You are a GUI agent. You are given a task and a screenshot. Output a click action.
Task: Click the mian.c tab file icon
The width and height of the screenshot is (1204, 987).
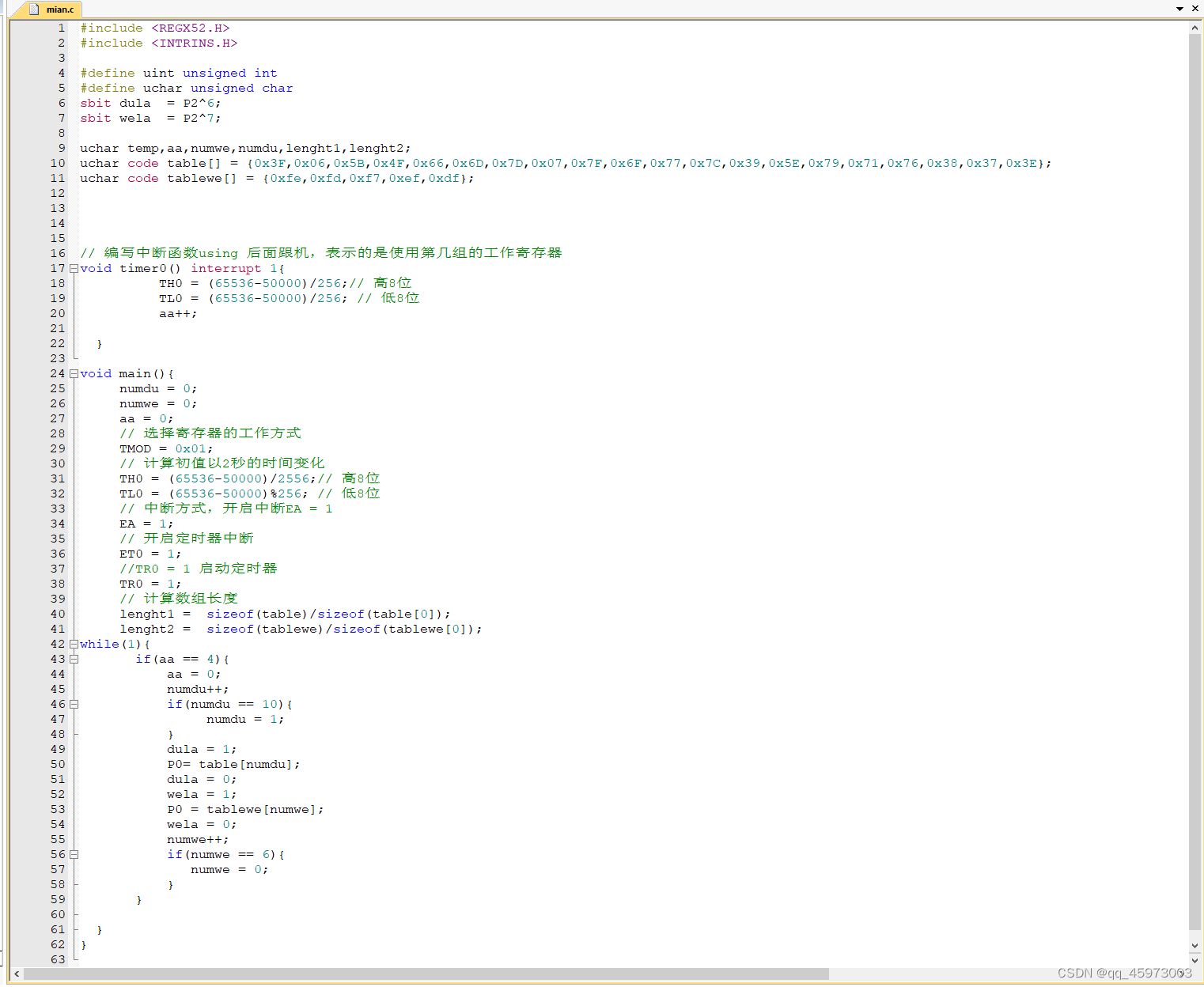point(34,9)
